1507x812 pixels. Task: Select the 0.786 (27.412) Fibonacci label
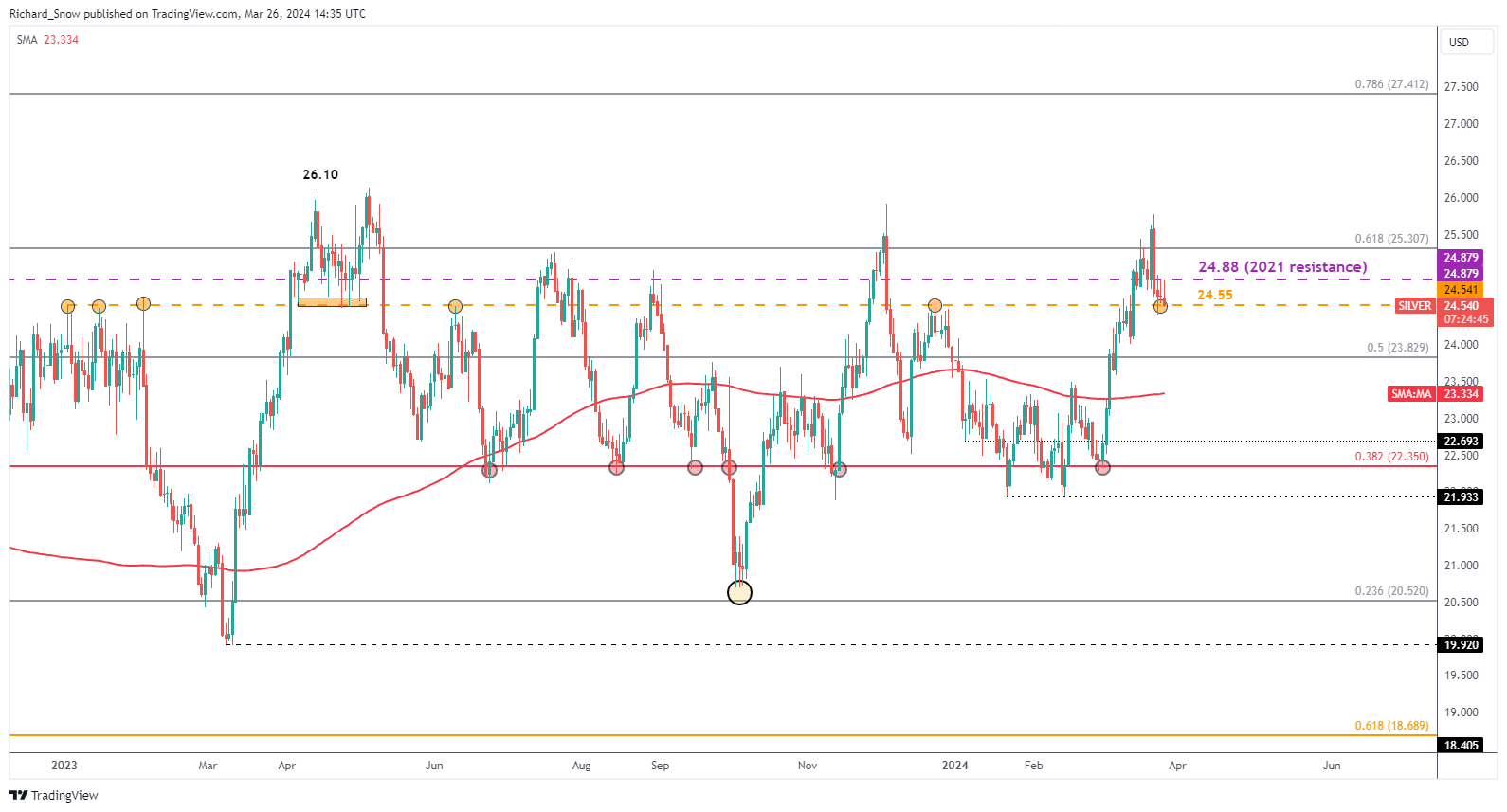pos(1390,84)
